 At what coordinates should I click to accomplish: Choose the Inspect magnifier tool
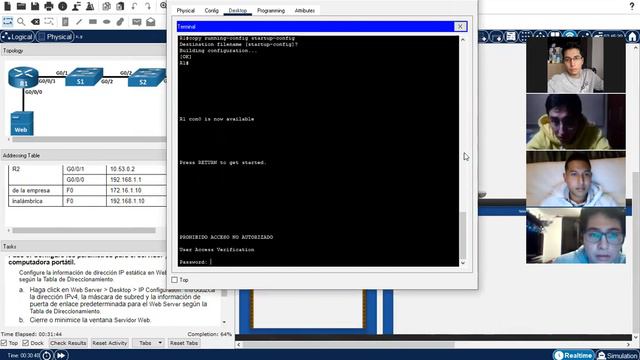(21, 22)
